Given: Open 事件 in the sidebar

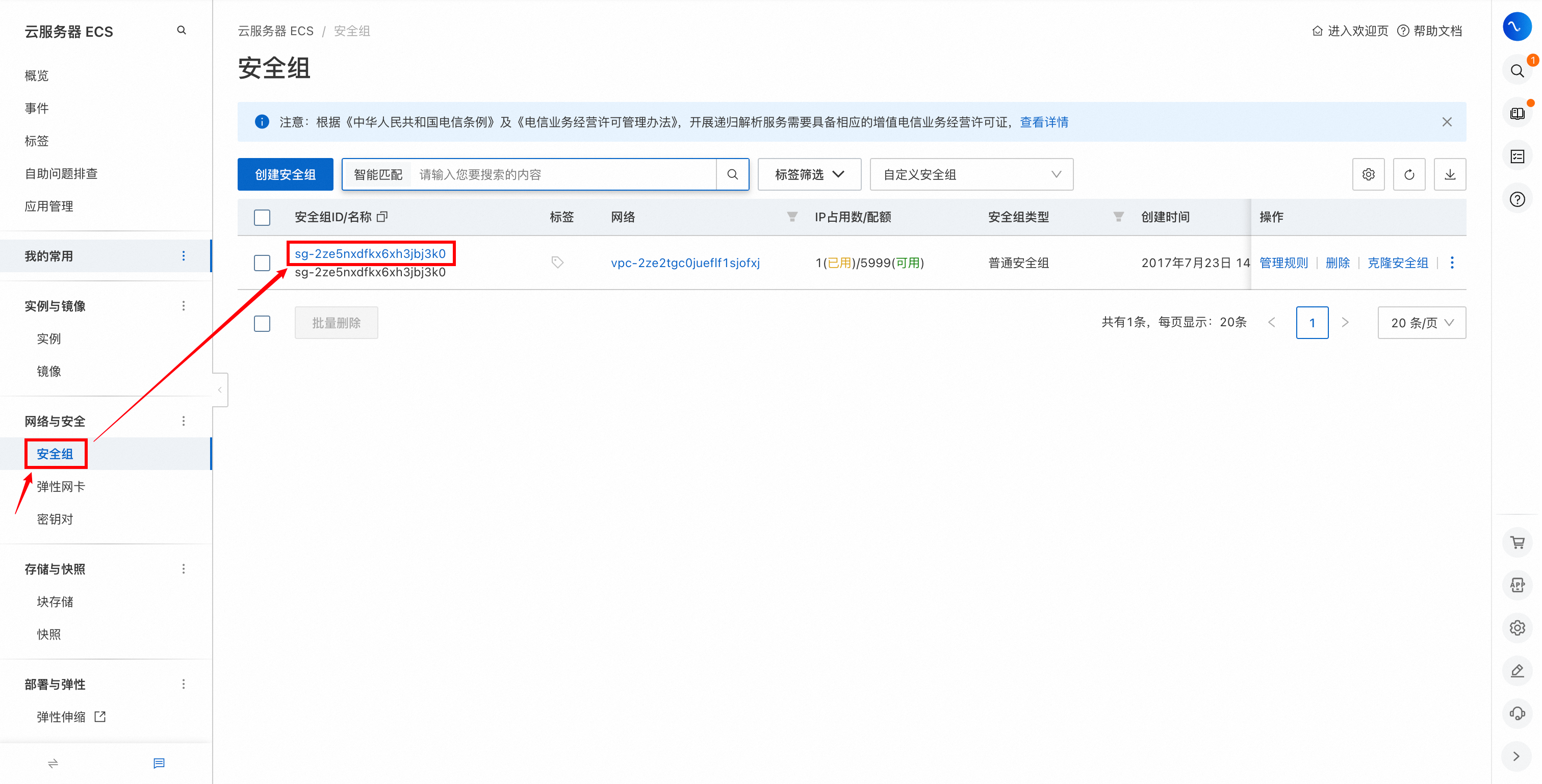Looking at the screenshot, I should [x=36, y=109].
